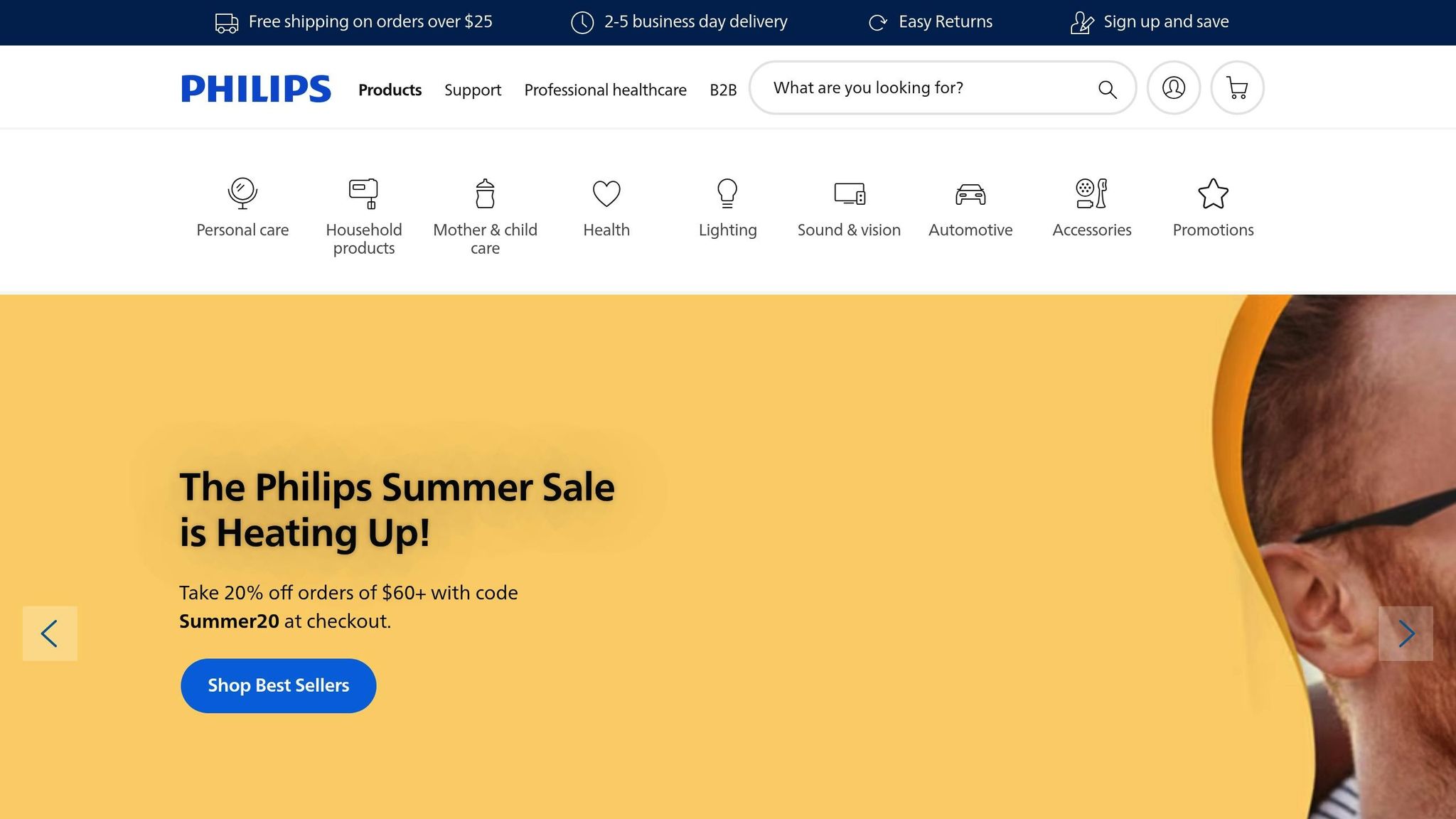
Task: Click the magnifying glass search icon
Action: [1108, 89]
